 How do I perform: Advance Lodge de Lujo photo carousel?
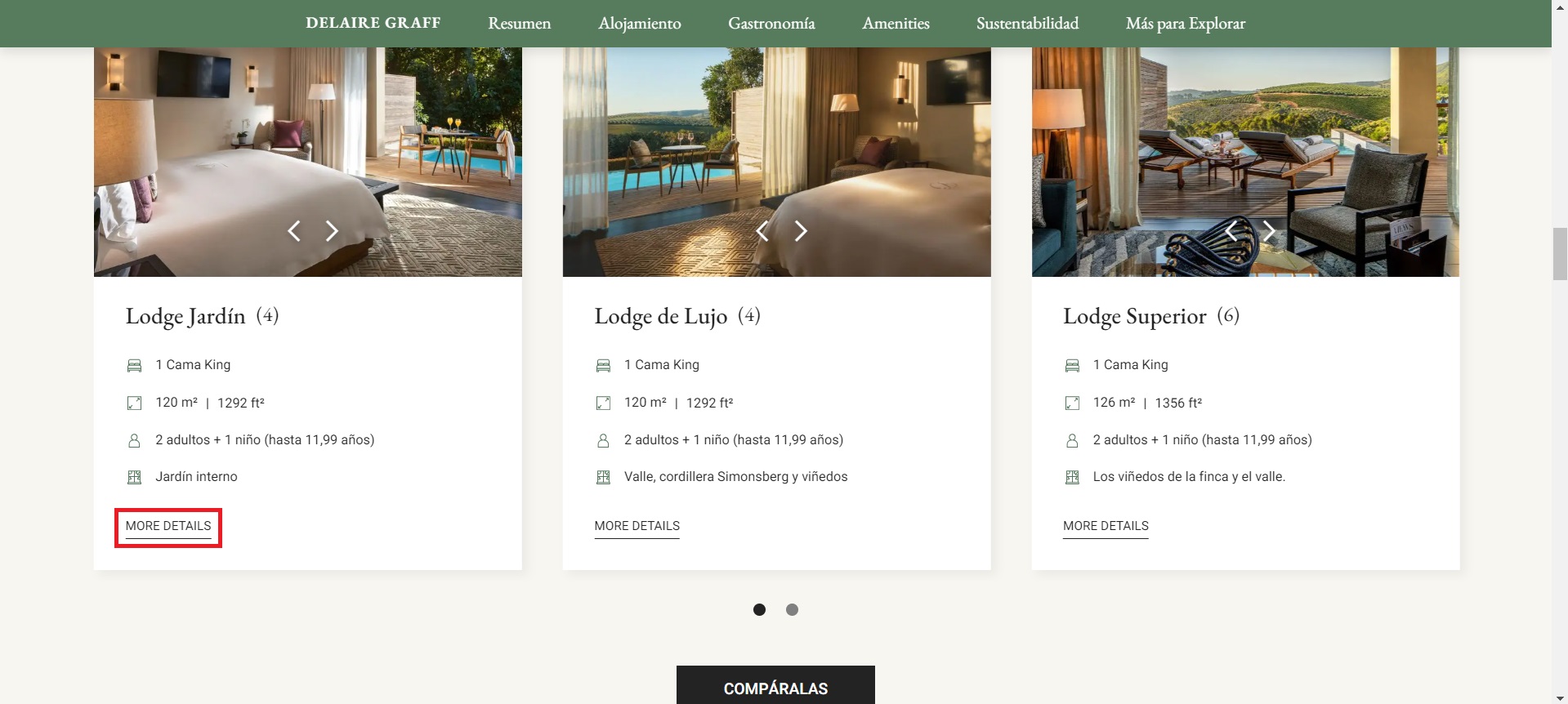pos(801,231)
